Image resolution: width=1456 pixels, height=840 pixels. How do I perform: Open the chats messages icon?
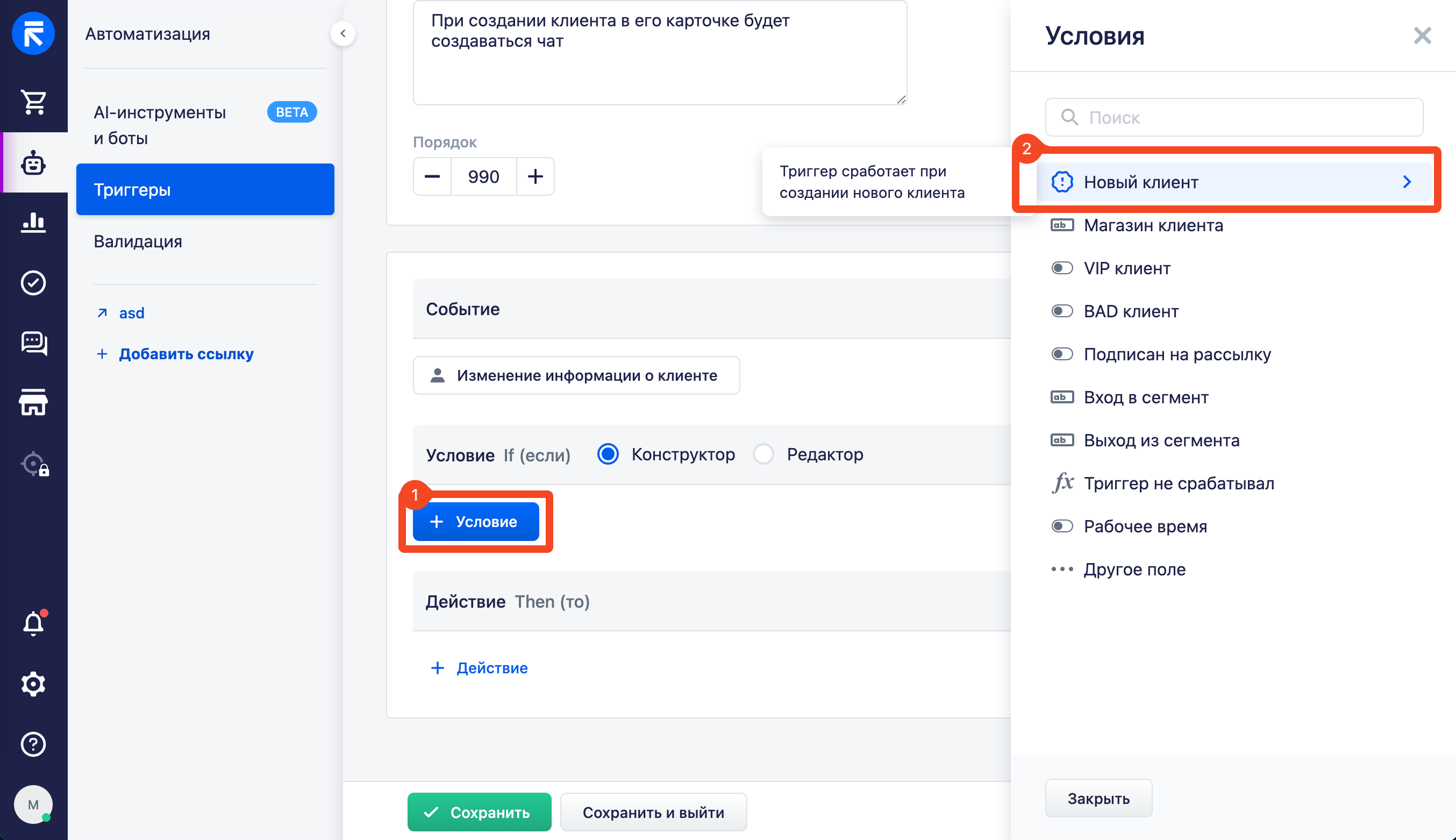coord(33,343)
